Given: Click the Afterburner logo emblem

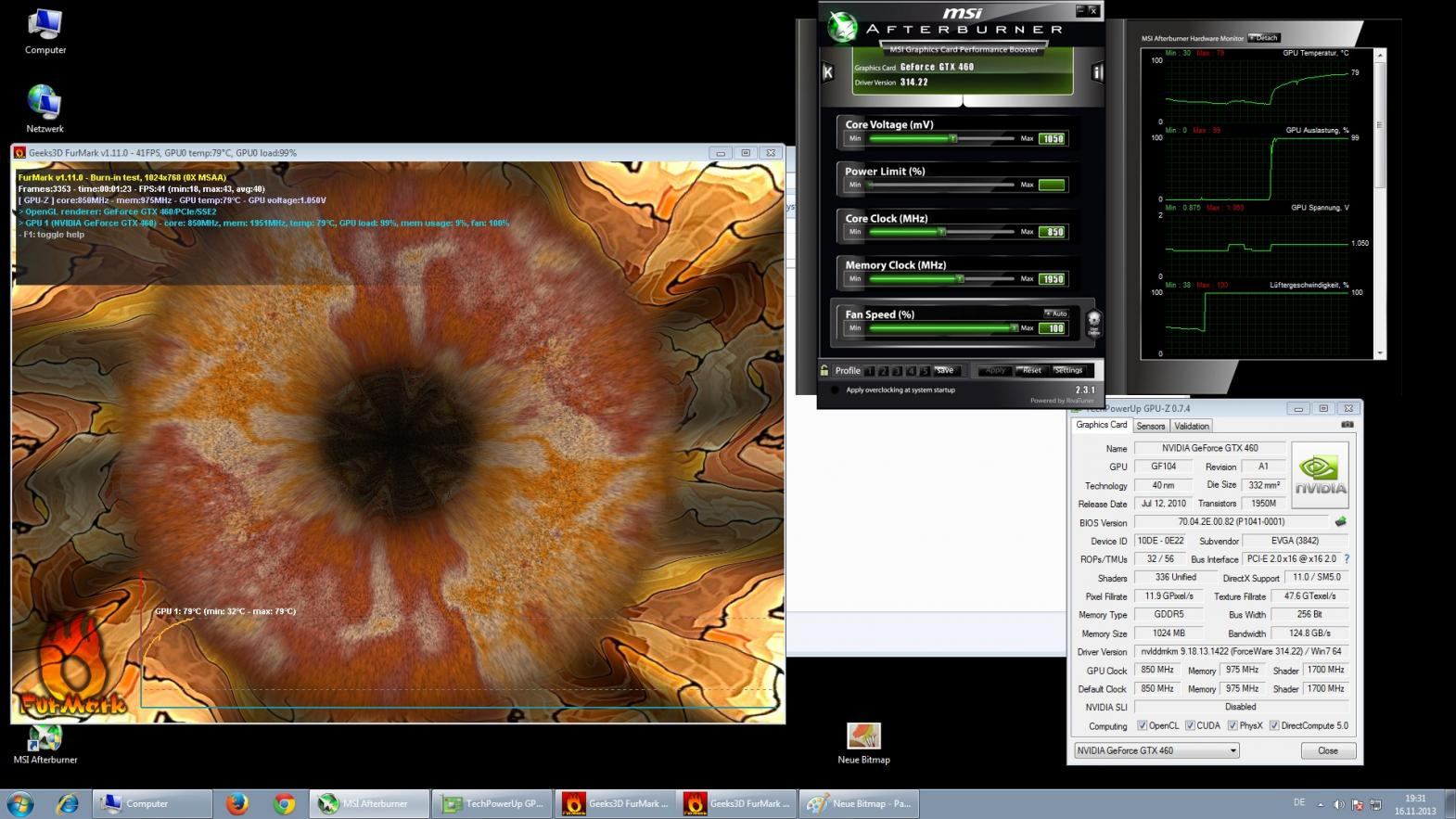Looking at the screenshot, I should [842, 27].
